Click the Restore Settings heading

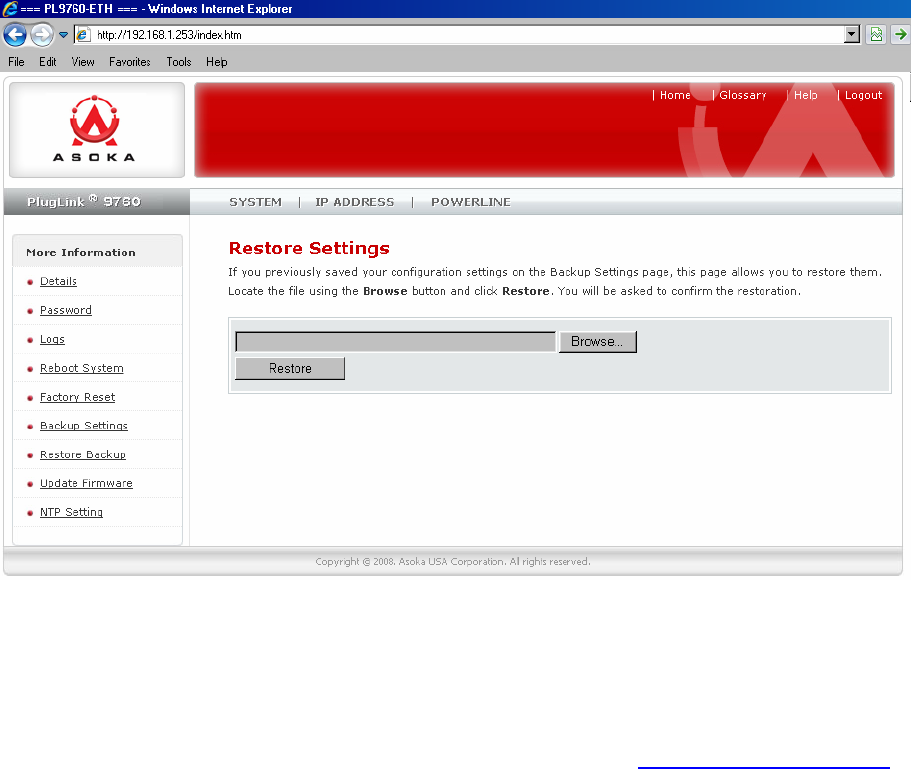point(309,248)
